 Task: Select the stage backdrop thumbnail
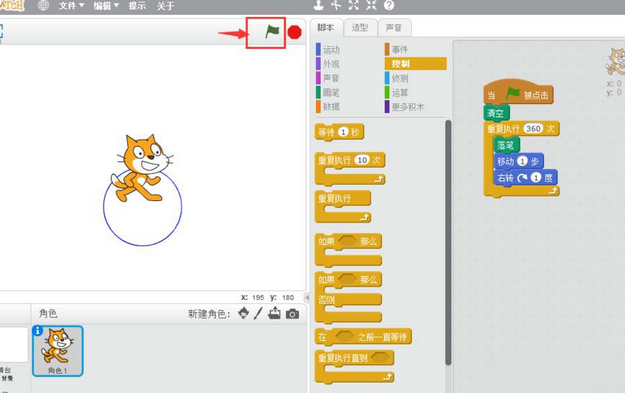14,345
